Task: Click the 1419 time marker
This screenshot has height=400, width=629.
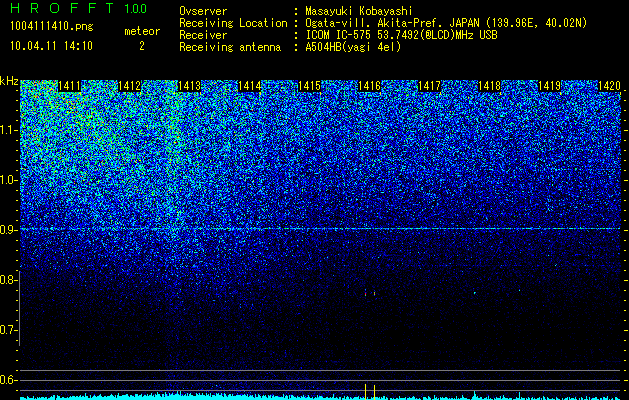Action: click(x=549, y=86)
